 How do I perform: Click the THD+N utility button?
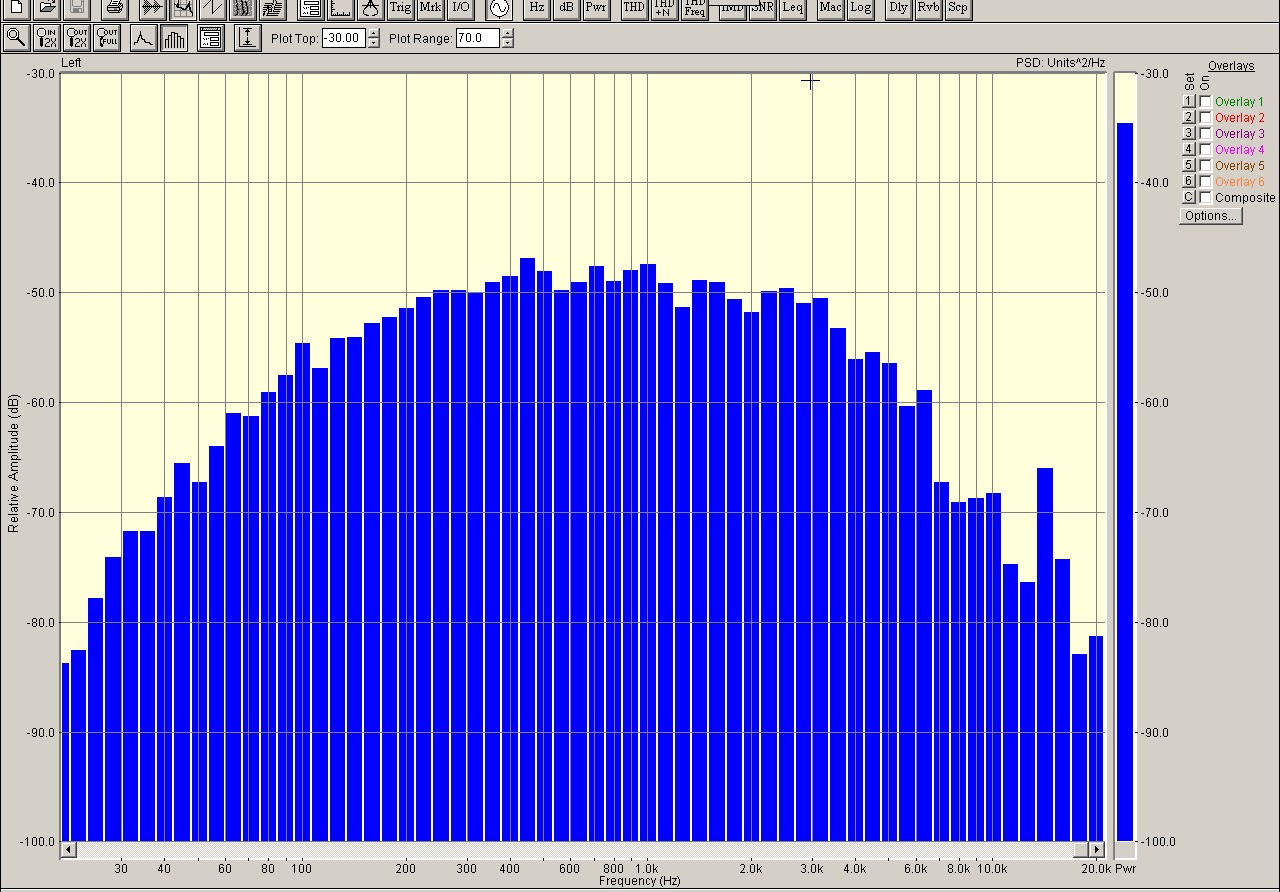point(664,8)
